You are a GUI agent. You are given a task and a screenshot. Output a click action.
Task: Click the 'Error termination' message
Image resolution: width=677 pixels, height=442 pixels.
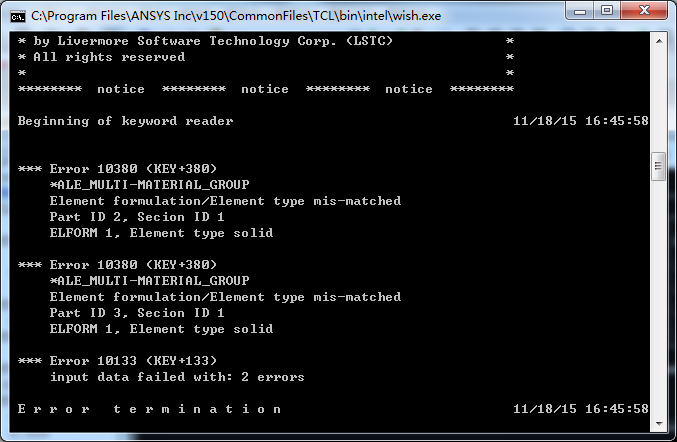[150, 409]
